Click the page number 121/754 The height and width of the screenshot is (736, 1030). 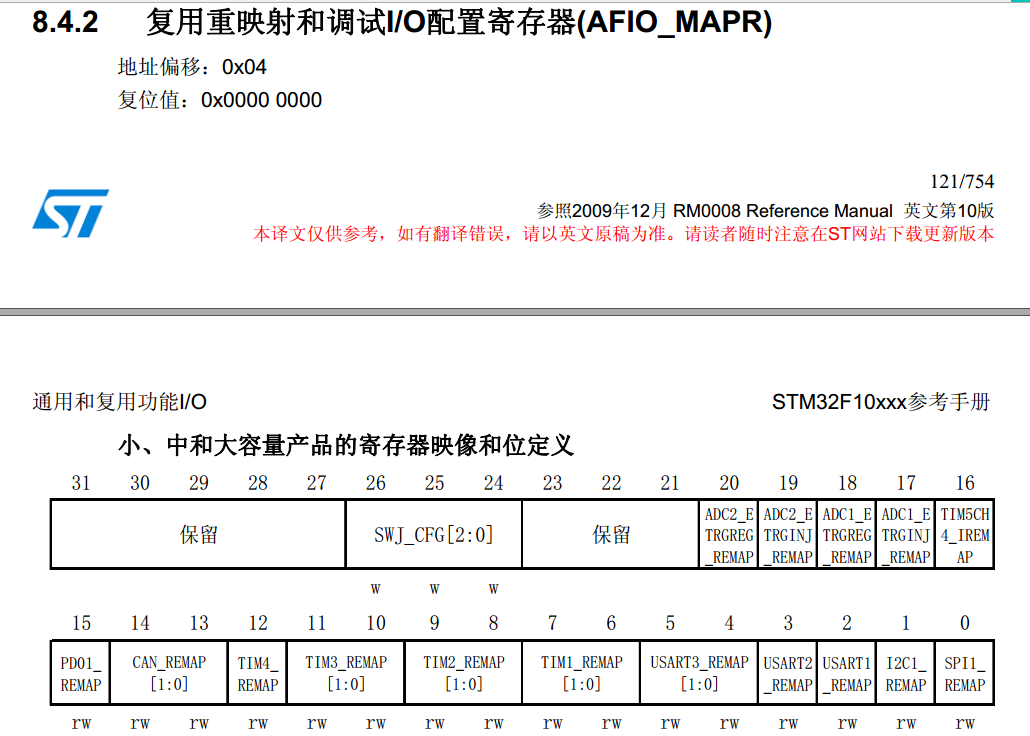point(962,181)
